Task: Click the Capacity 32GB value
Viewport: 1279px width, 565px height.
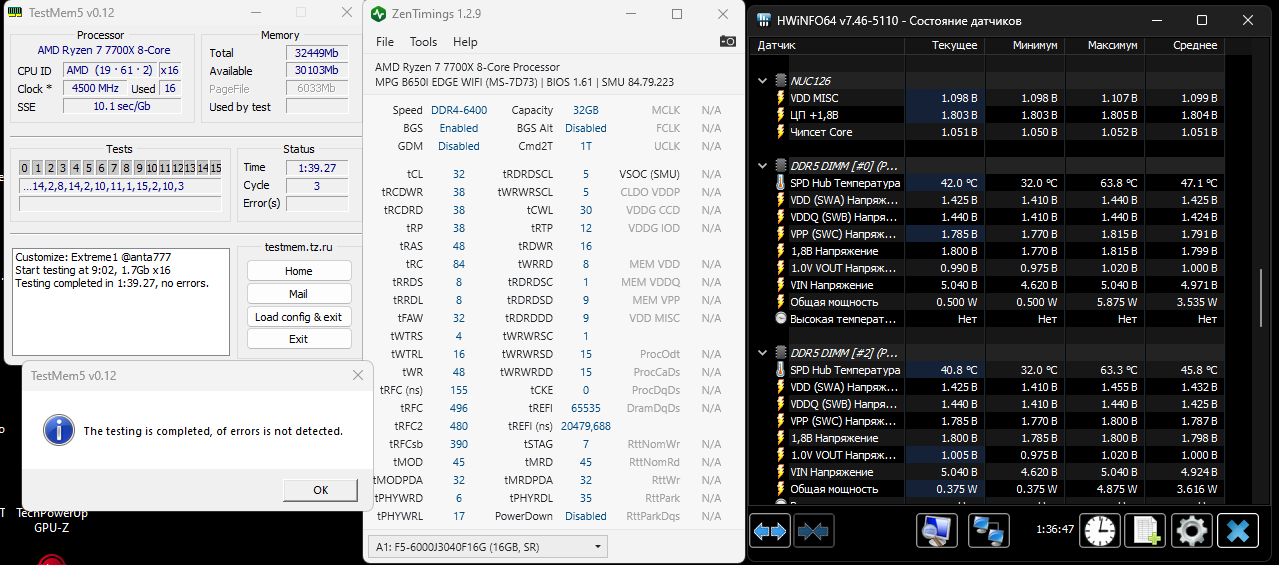Action: click(586, 110)
